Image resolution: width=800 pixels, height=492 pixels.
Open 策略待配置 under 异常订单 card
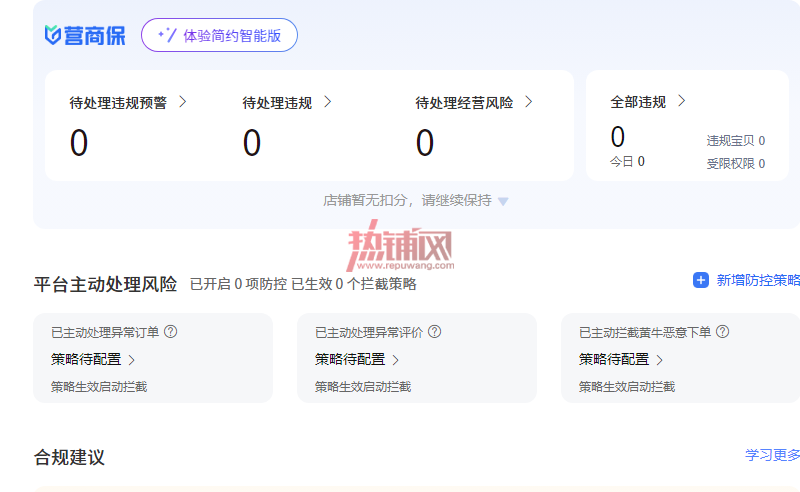click(x=93, y=359)
